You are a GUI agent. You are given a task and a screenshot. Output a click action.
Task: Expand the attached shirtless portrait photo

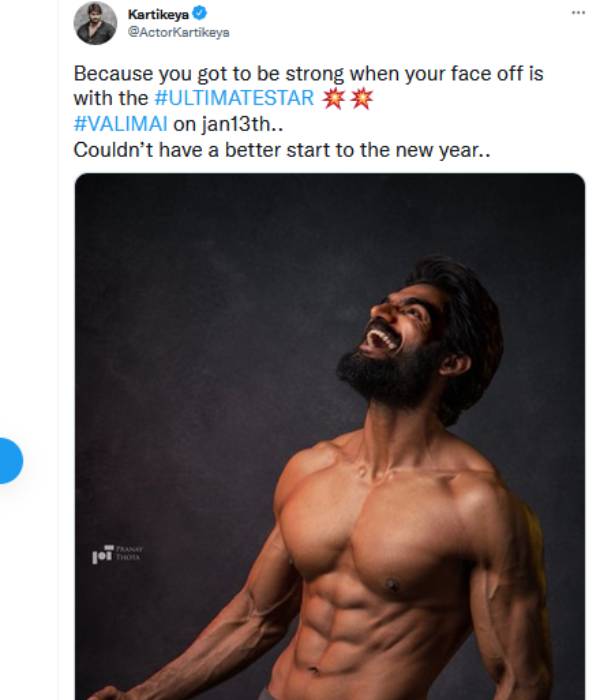(330, 440)
